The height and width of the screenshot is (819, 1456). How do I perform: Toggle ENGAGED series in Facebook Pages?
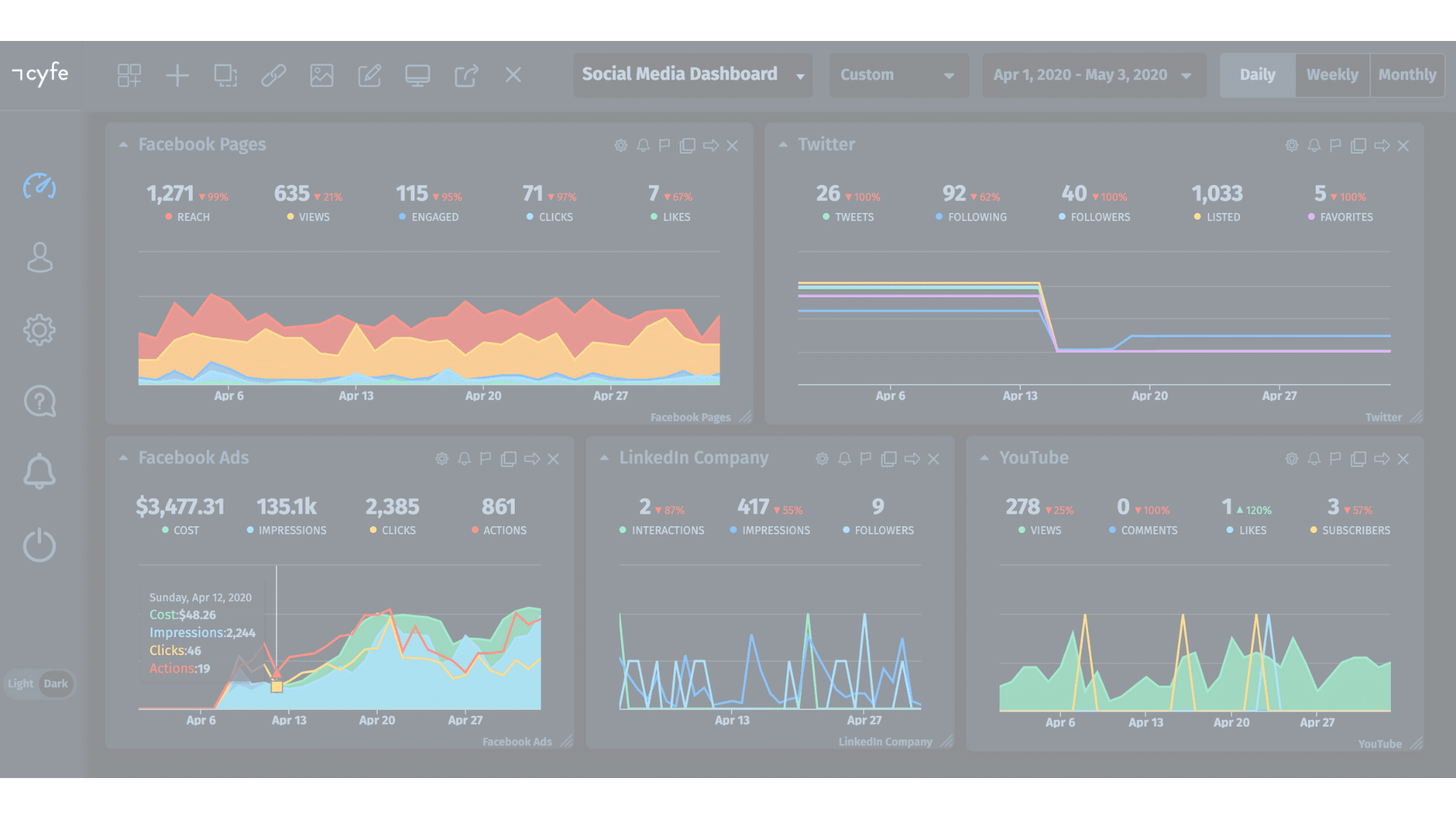428,217
